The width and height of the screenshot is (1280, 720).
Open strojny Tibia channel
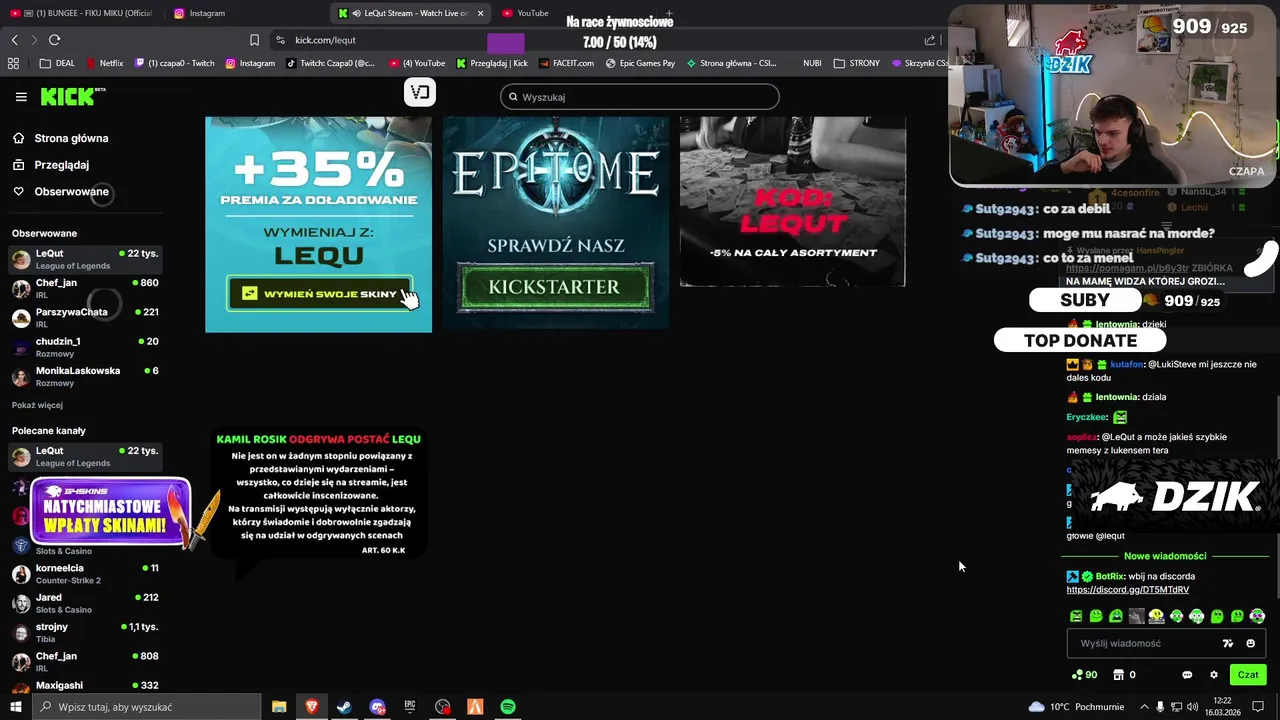tap(85, 632)
